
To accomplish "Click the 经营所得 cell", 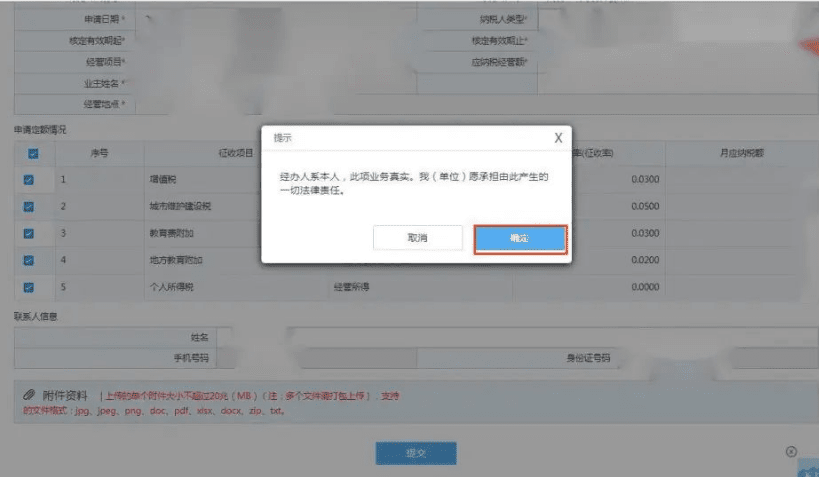I will [420, 287].
